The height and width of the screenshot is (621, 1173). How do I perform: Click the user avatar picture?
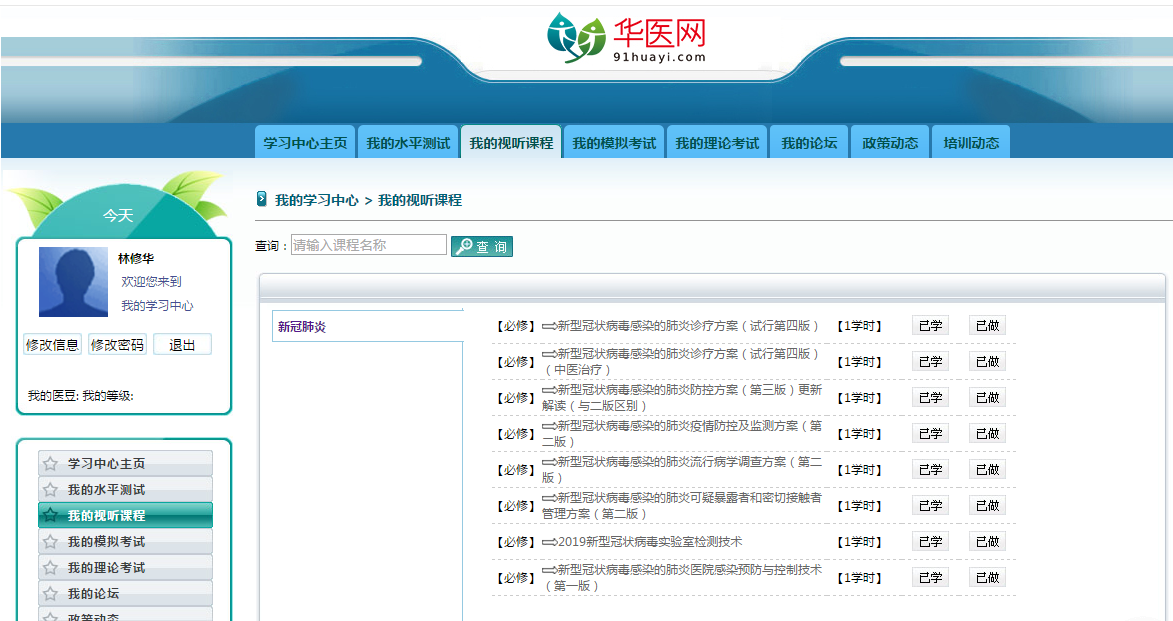[73, 282]
